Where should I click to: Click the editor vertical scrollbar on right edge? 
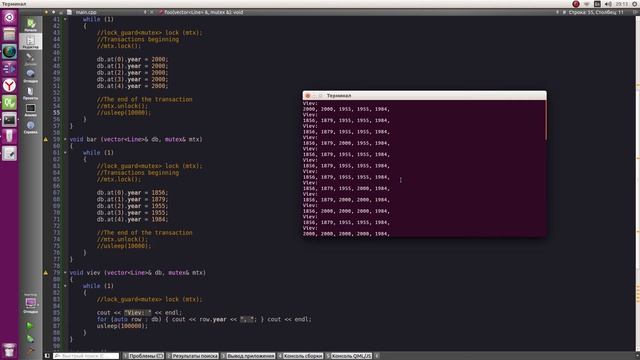(x=638, y=184)
